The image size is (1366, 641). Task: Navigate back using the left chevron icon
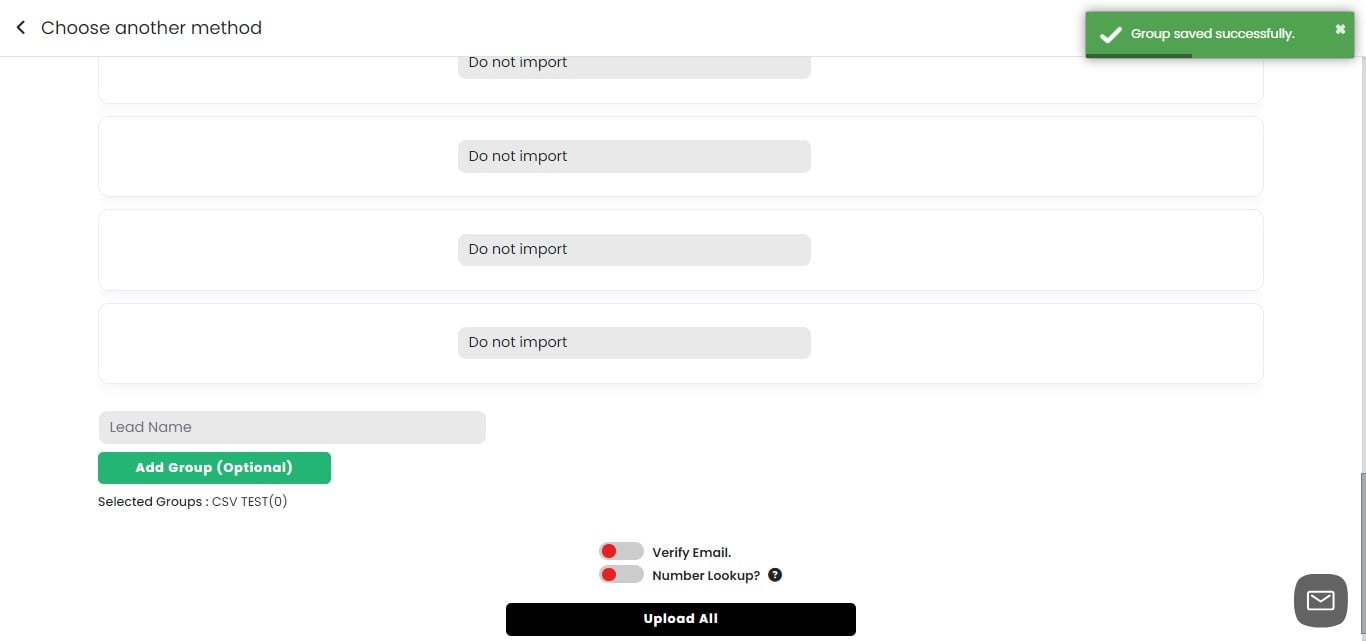[21, 27]
